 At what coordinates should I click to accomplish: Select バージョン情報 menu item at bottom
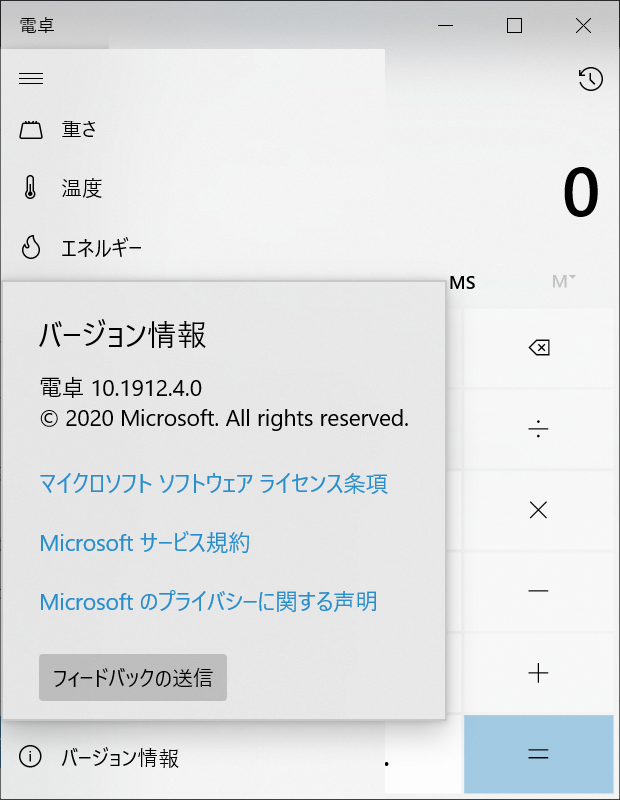(x=193, y=758)
